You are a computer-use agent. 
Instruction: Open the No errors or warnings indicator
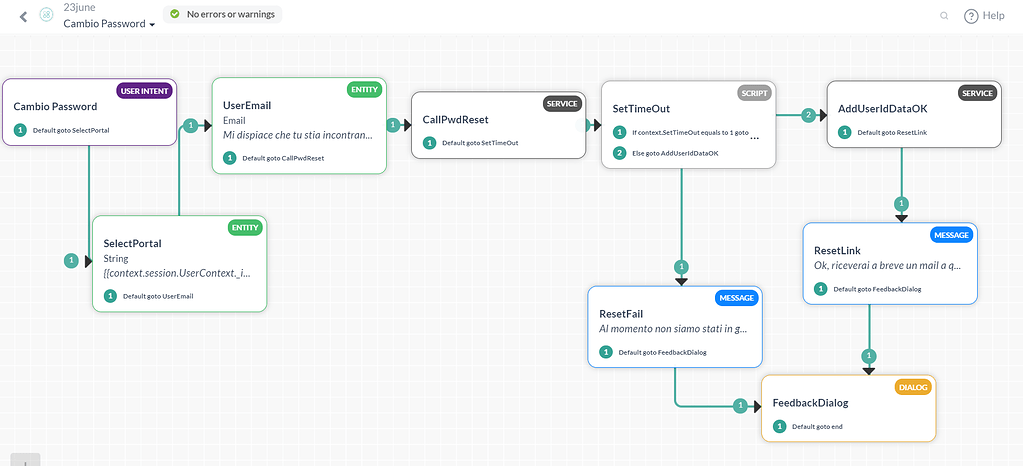click(222, 14)
